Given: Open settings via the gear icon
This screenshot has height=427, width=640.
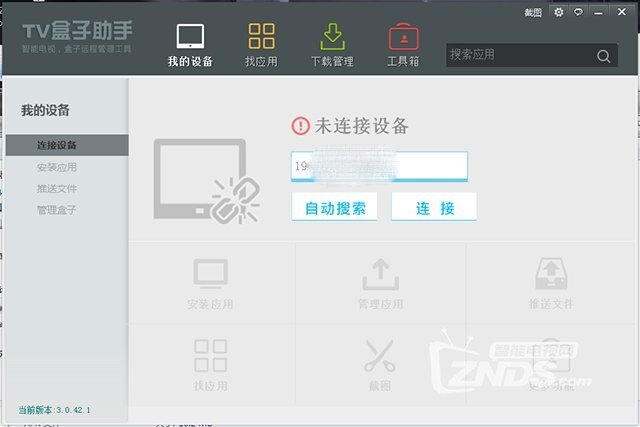Looking at the screenshot, I should pos(559,12).
